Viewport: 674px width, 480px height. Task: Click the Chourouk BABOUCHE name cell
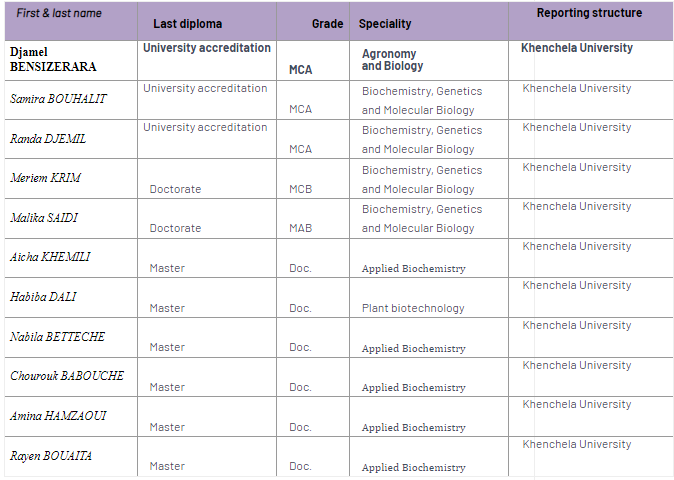click(x=67, y=376)
